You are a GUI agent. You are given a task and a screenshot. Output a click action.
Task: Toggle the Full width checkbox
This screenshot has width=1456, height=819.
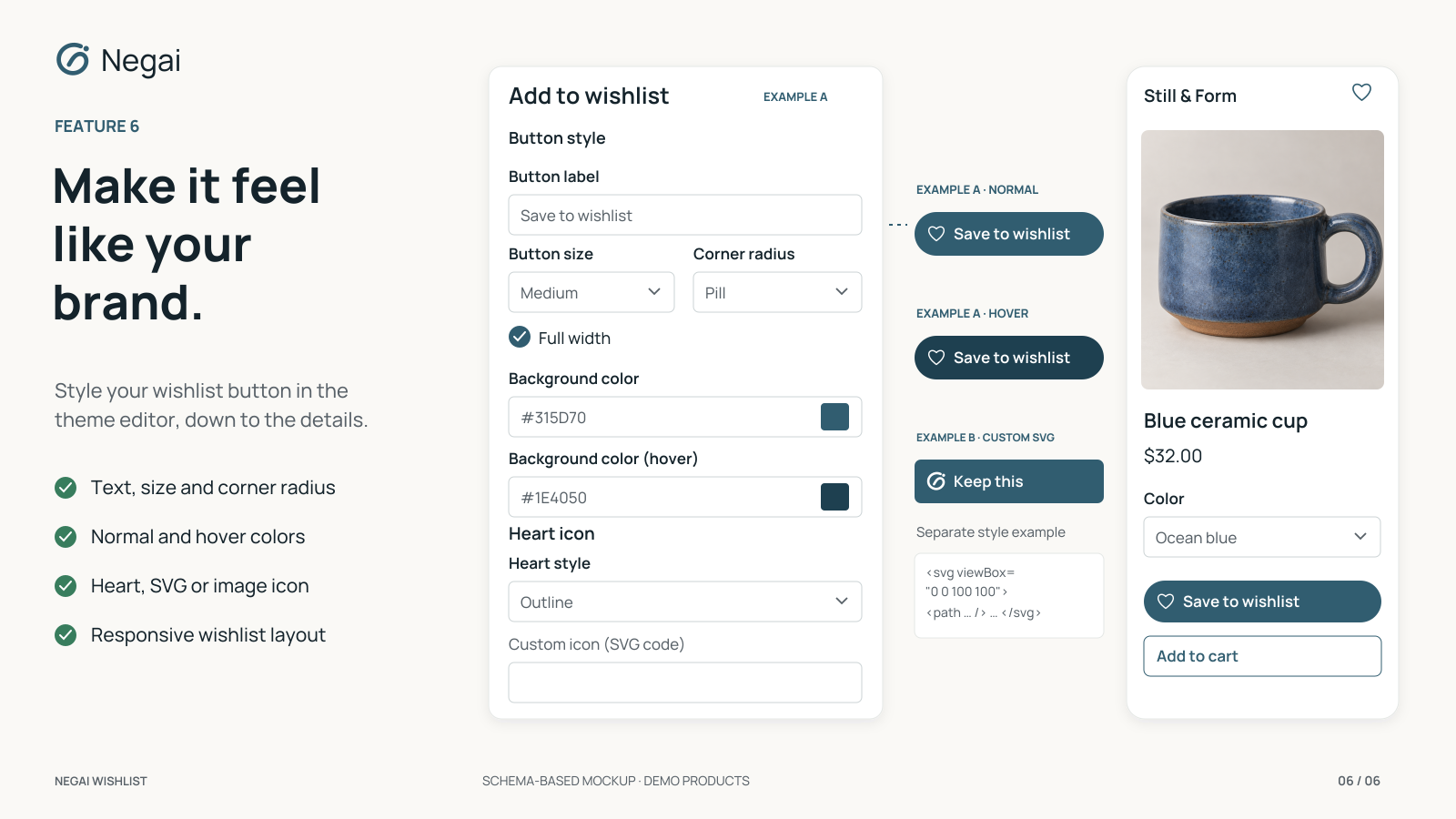click(520, 337)
